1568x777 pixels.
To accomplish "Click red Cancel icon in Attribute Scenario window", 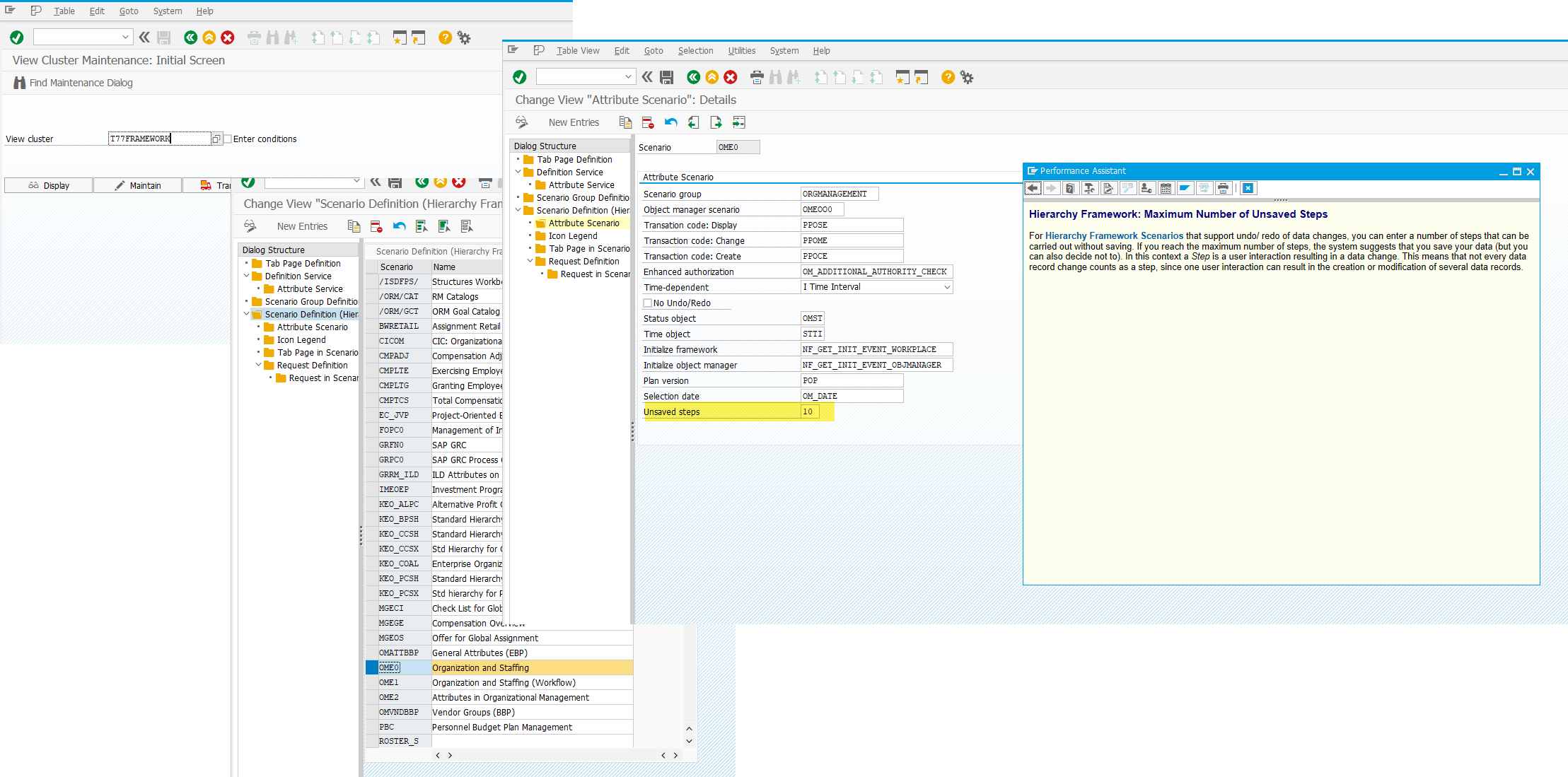I will [x=731, y=77].
